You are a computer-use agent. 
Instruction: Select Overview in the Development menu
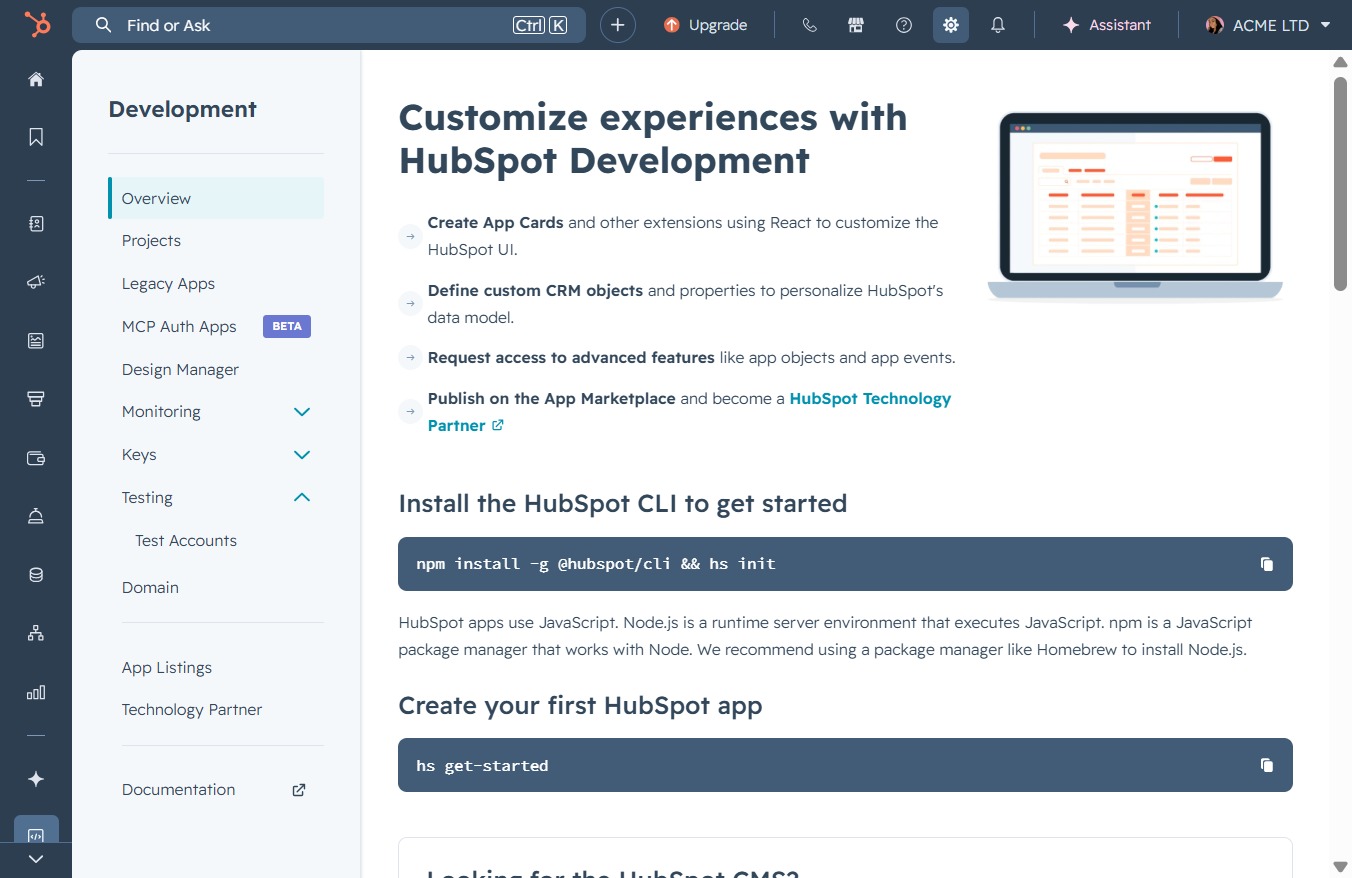pyautogui.click(x=216, y=198)
